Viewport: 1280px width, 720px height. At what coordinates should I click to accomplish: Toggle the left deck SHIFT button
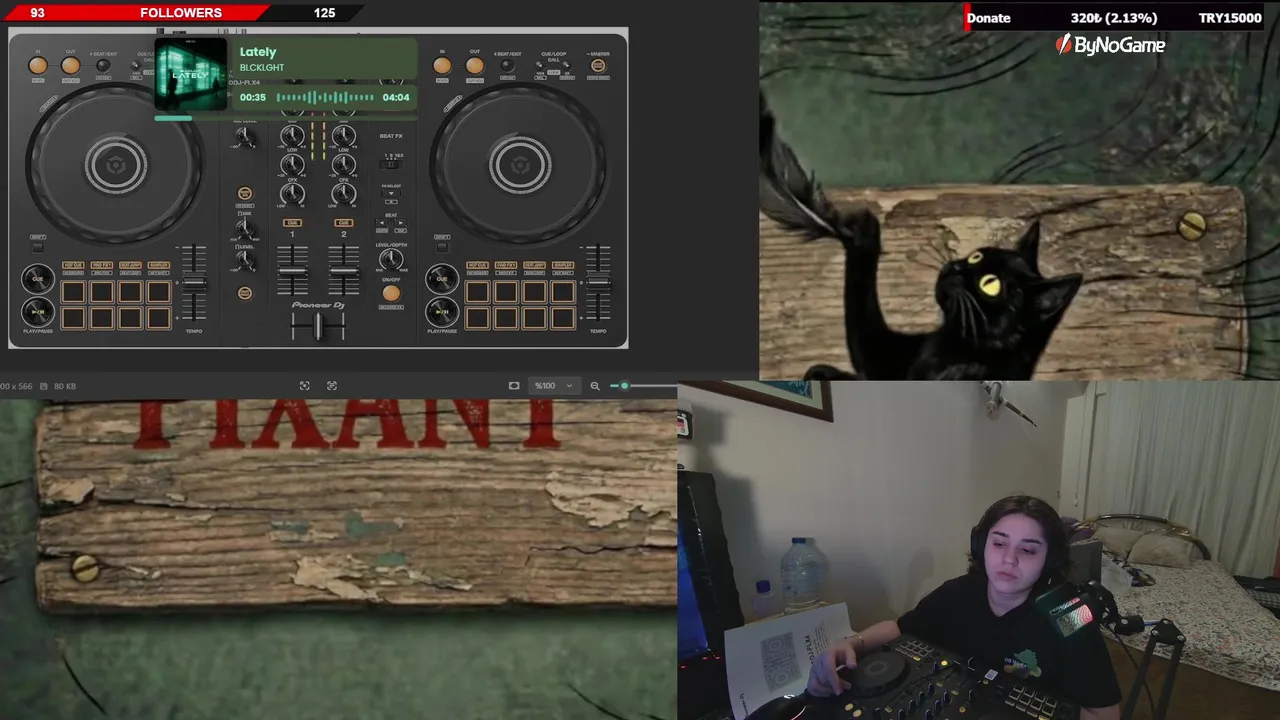tap(38, 246)
